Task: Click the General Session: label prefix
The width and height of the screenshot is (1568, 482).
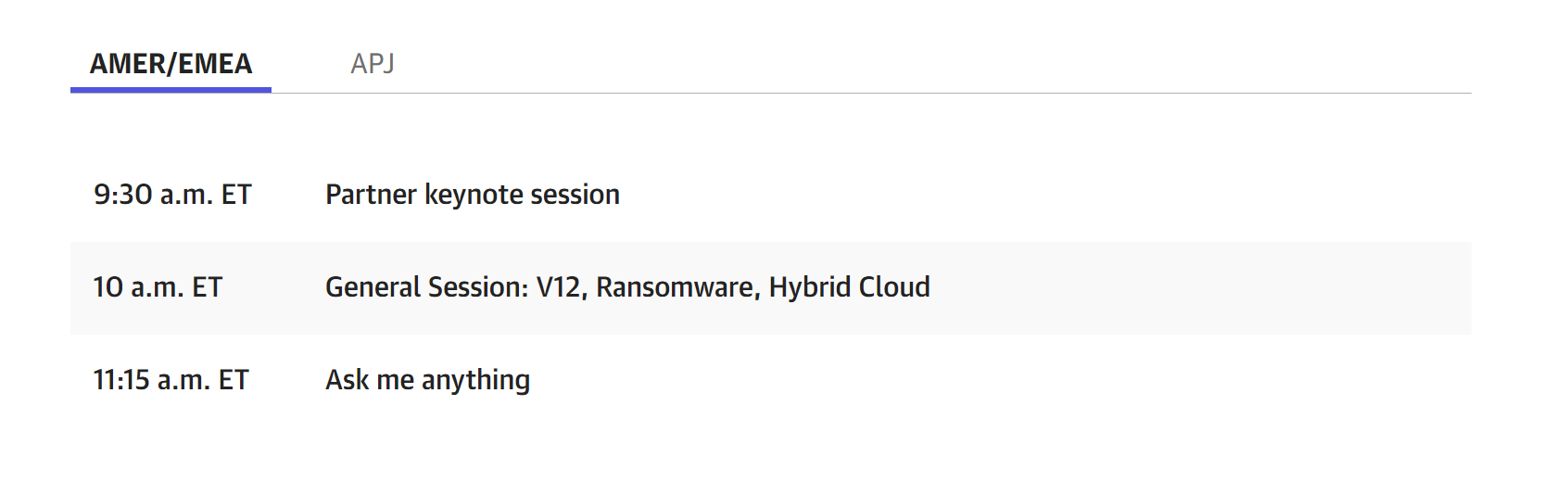Action: click(427, 287)
